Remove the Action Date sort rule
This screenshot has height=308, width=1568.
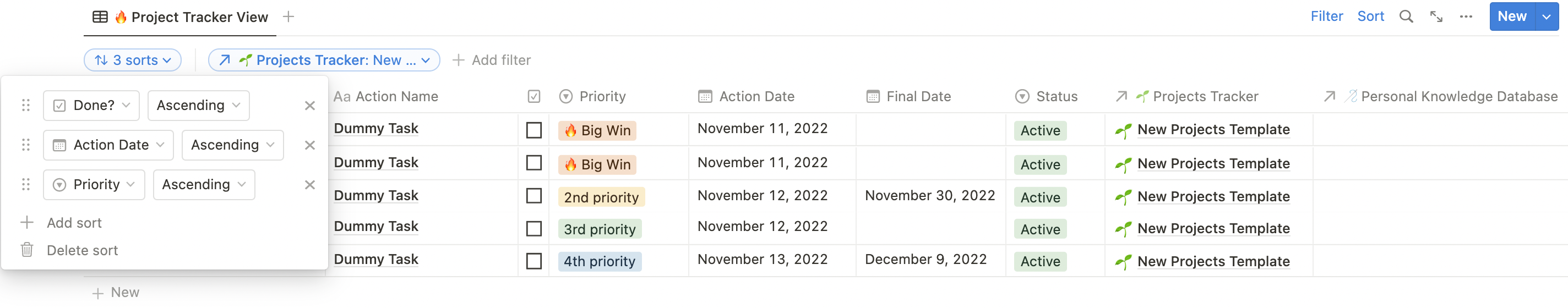[x=310, y=145]
